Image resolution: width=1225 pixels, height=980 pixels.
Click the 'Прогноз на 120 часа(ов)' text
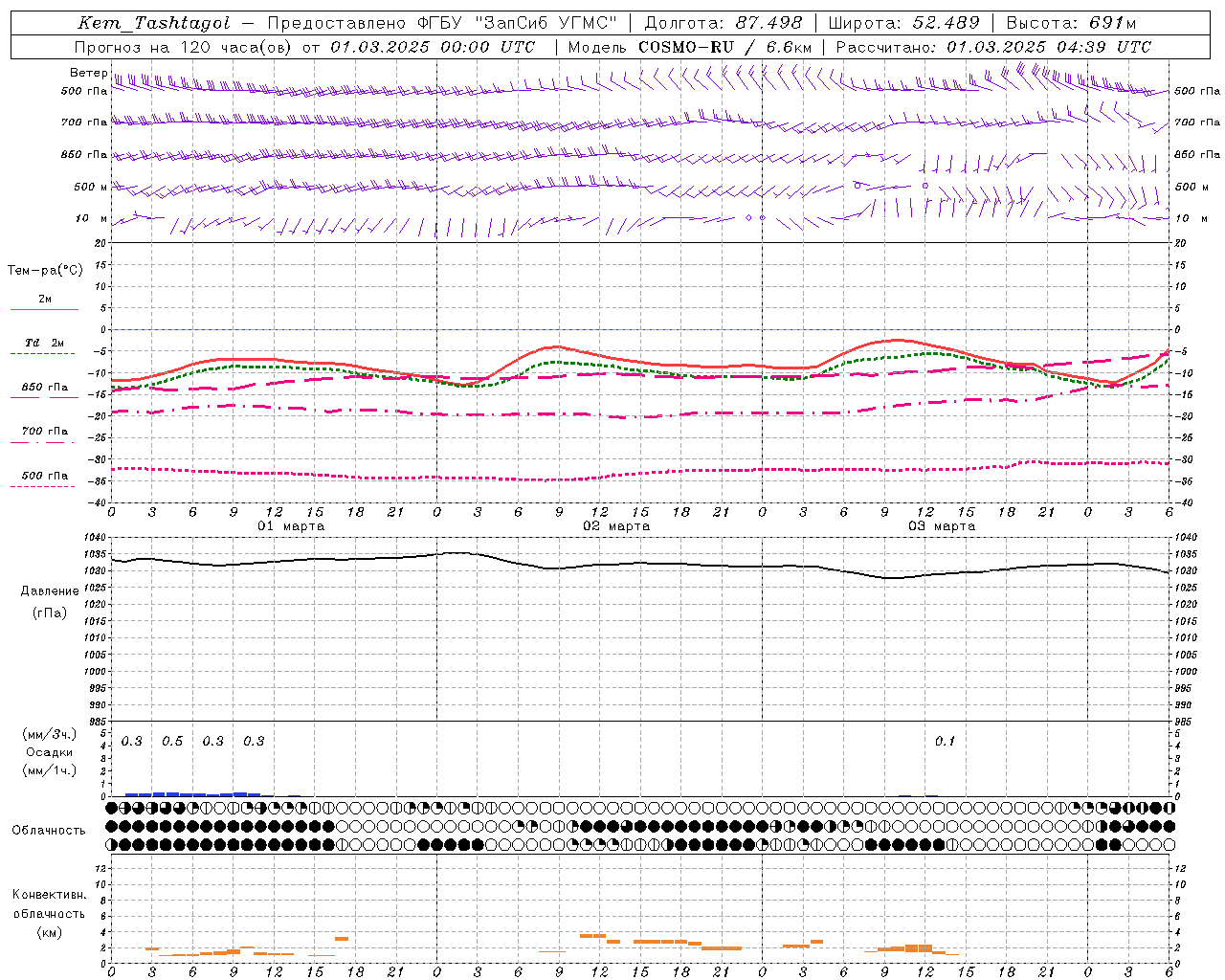184,47
